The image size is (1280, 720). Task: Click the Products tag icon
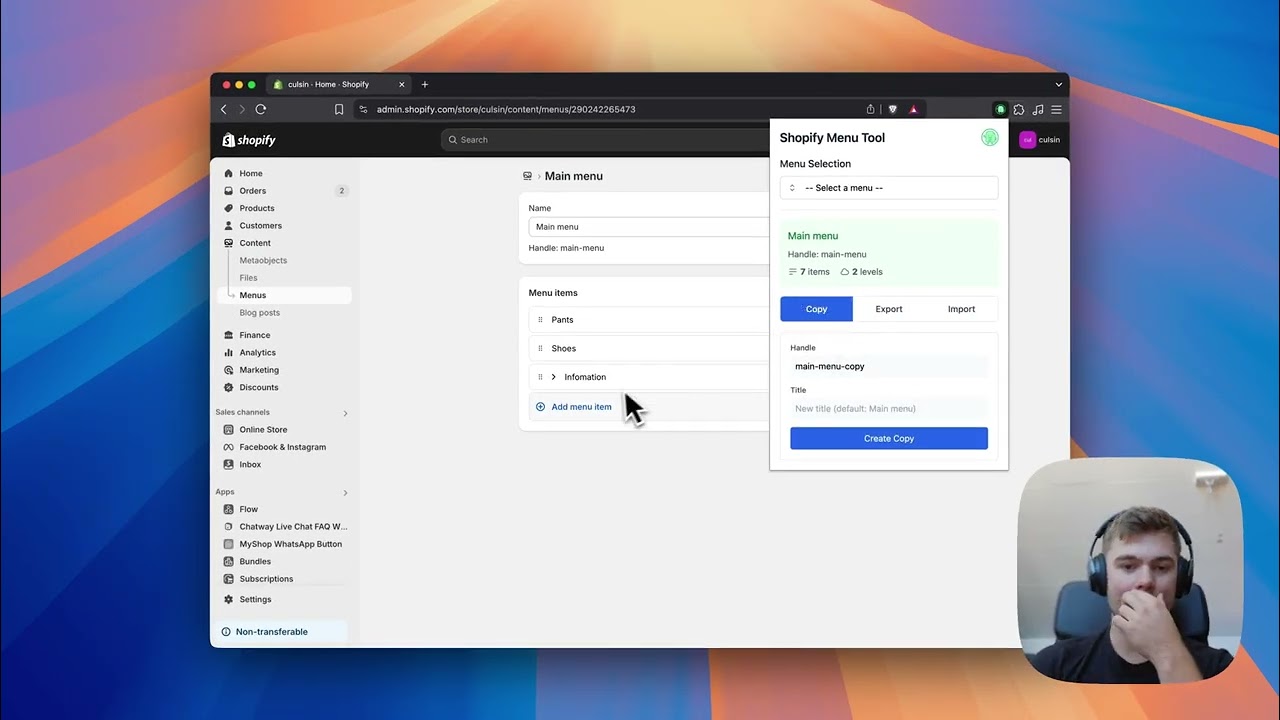point(228,208)
